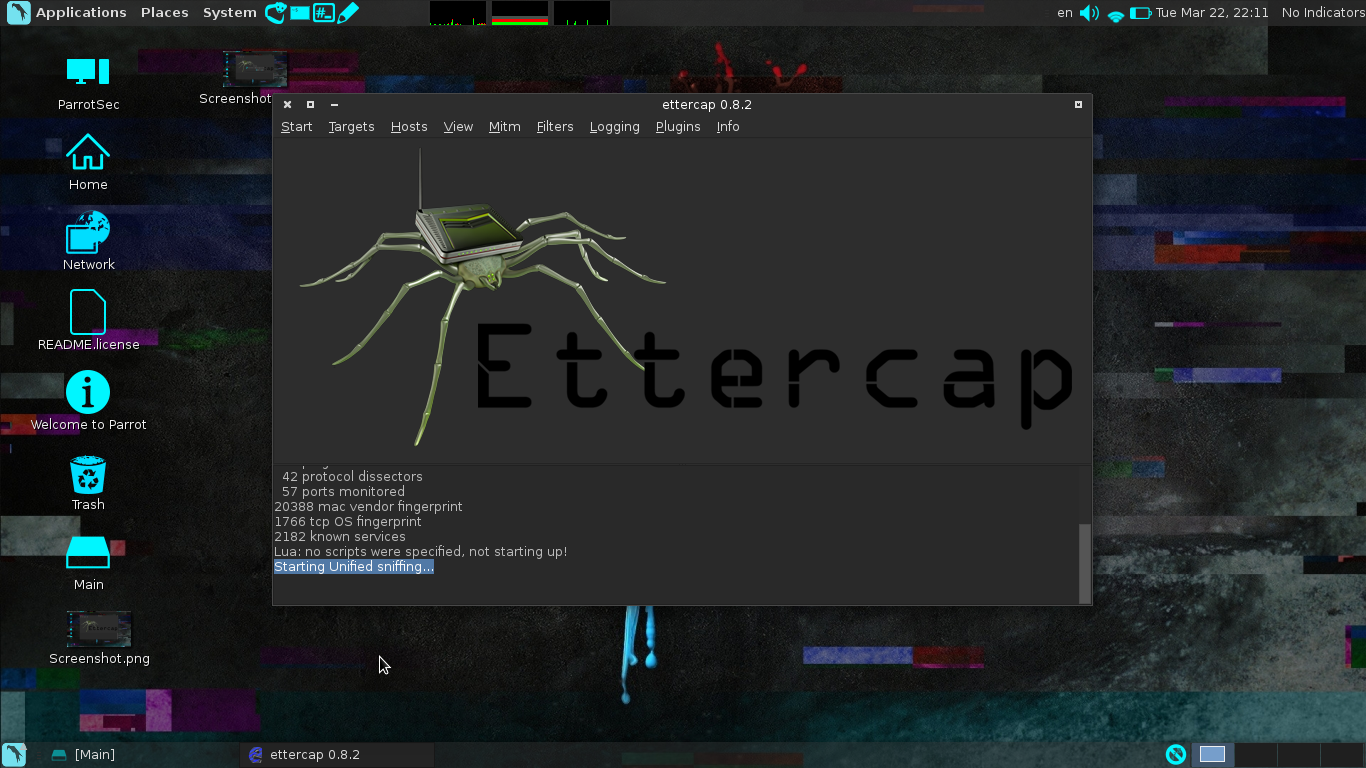
Task: Select the Network desktop icon
Action: pyautogui.click(x=89, y=242)
